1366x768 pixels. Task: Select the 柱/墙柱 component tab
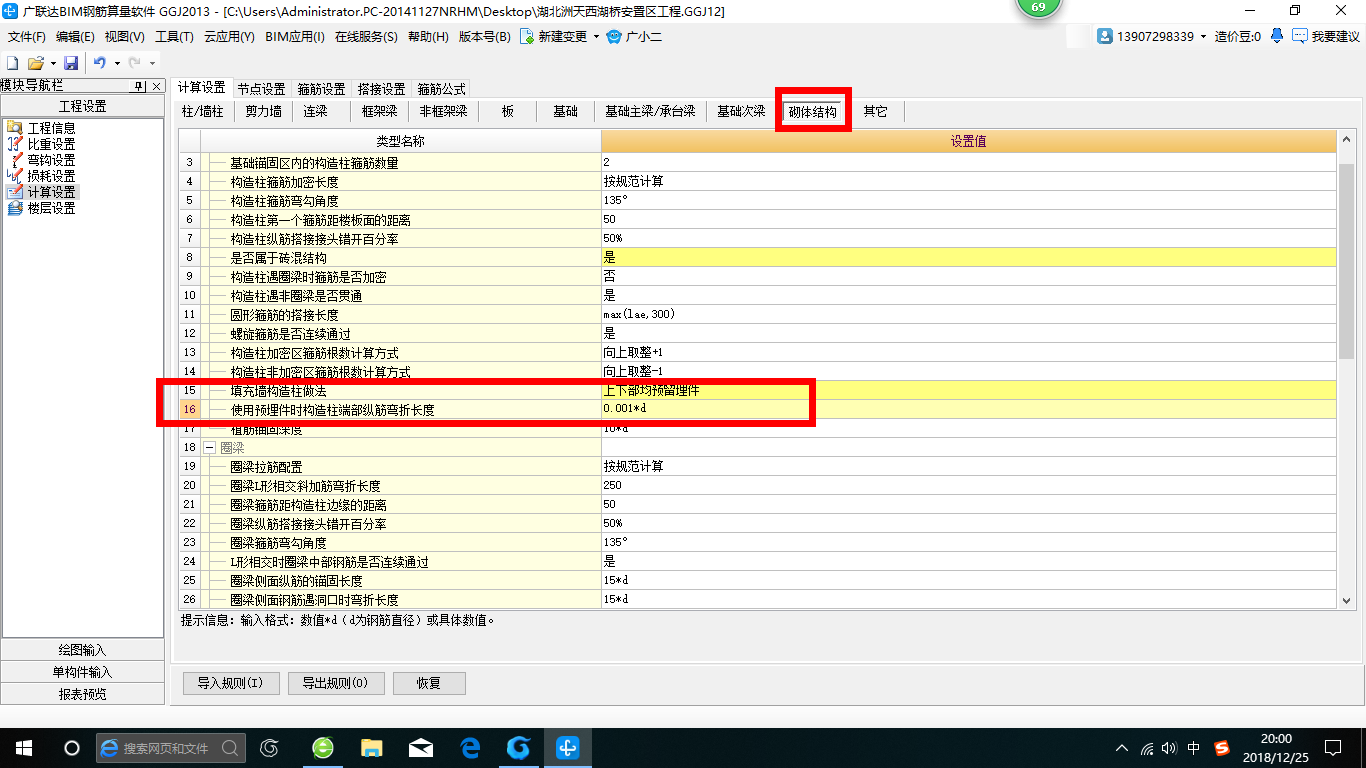(203, 111)
